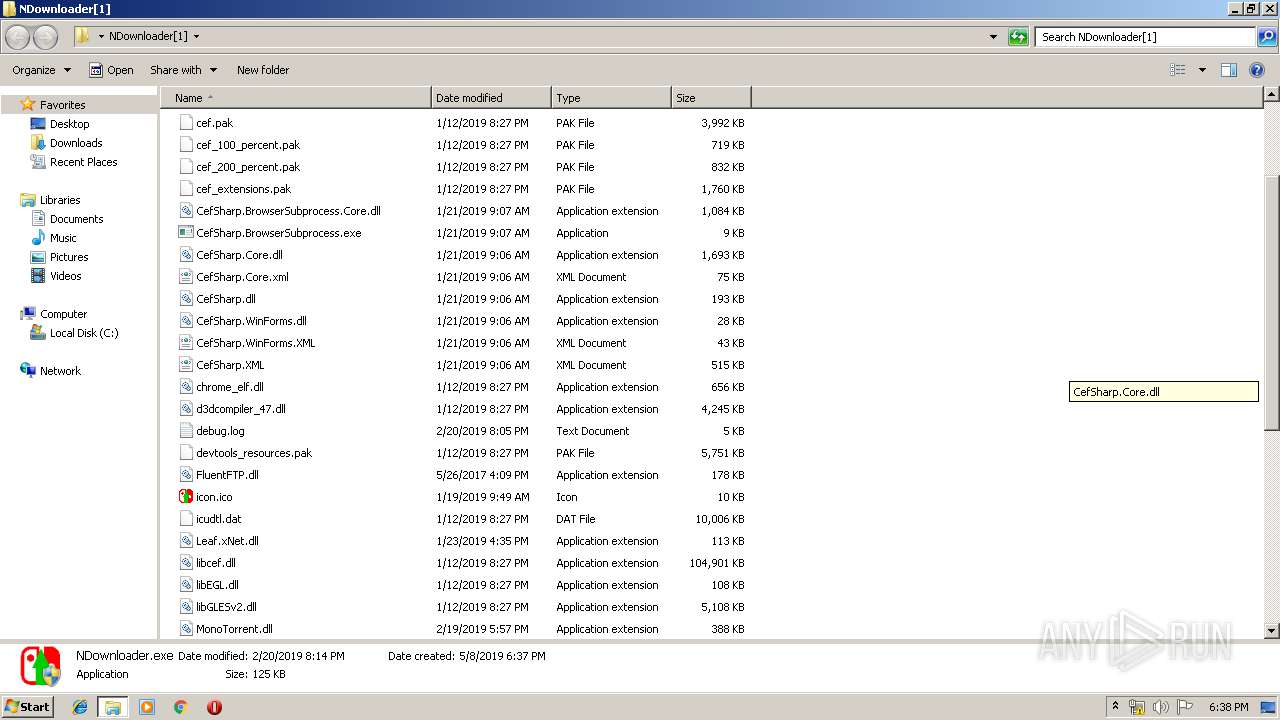Click the volume icon in system tray
Screen dimensions: 1280x720
[1160, 707]
